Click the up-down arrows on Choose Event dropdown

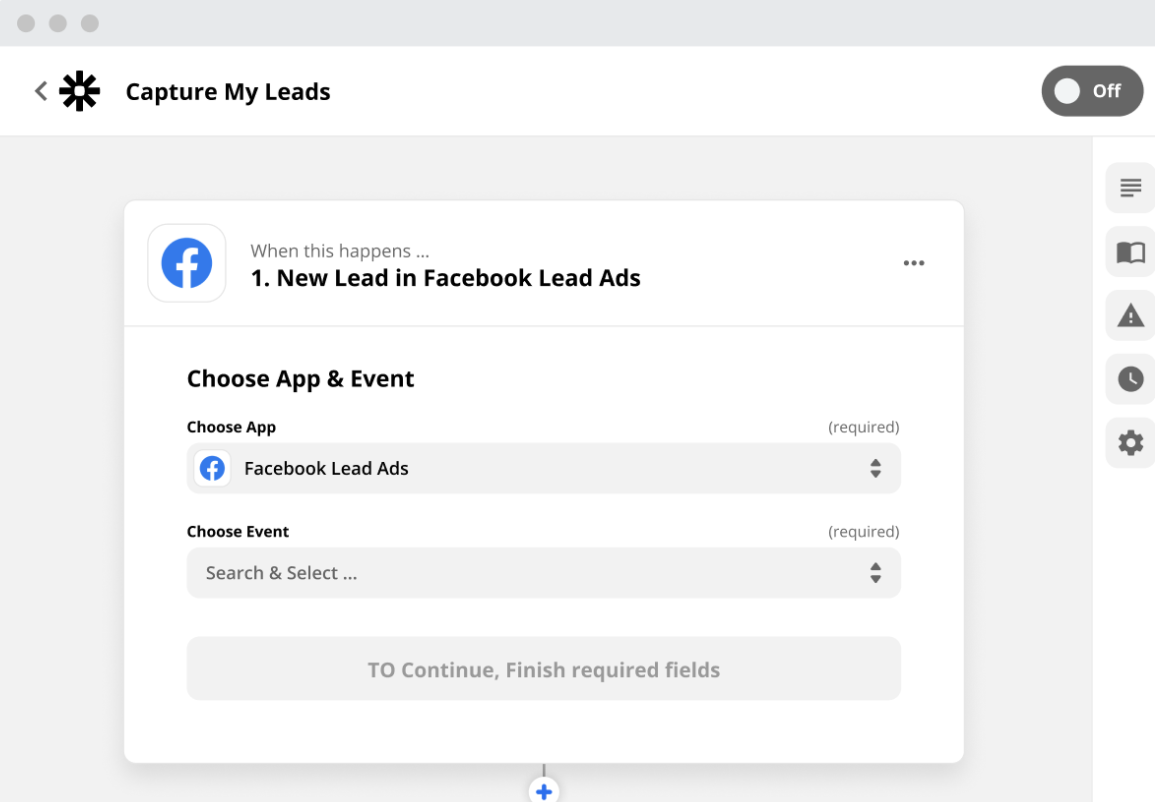point(875,573)
